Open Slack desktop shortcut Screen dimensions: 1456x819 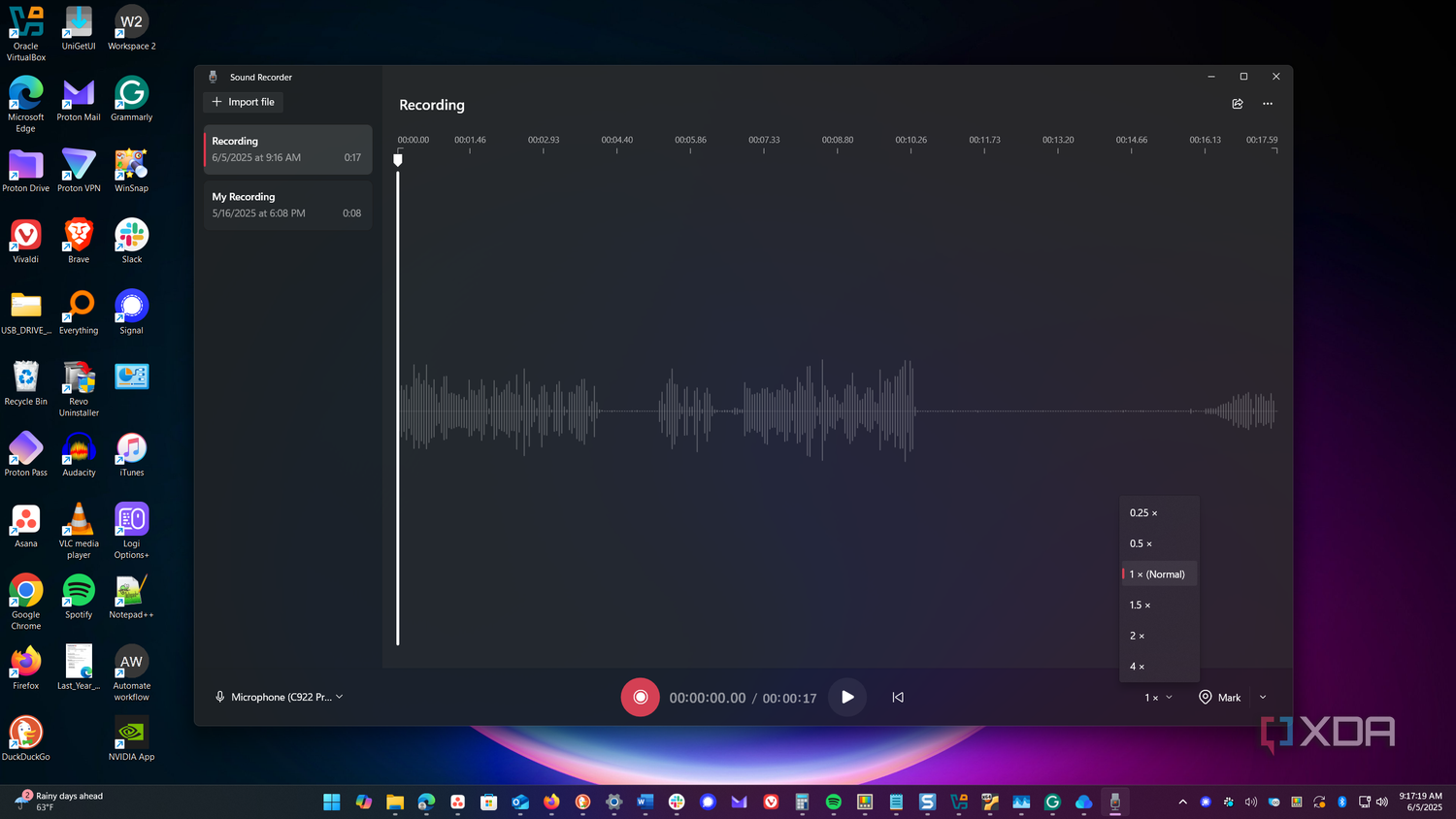(132, 242)
